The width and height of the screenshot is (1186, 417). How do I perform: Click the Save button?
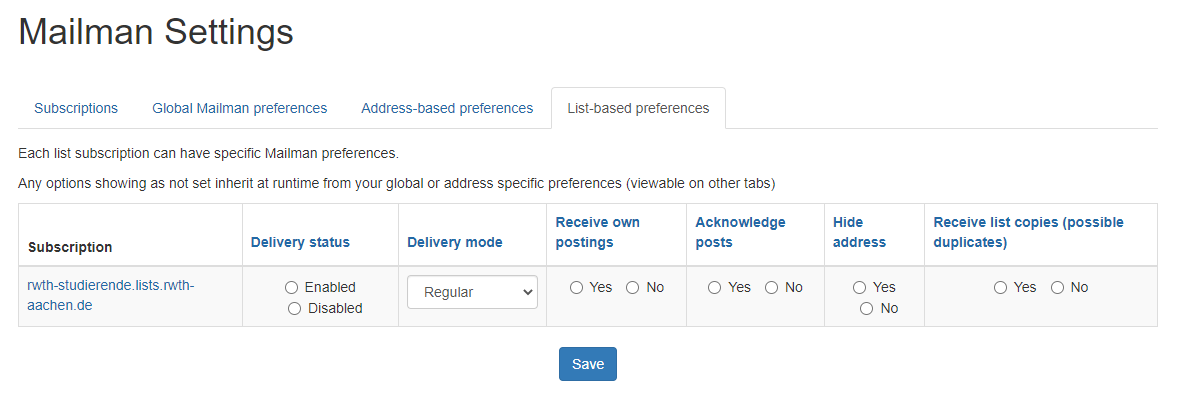[588, 364]
